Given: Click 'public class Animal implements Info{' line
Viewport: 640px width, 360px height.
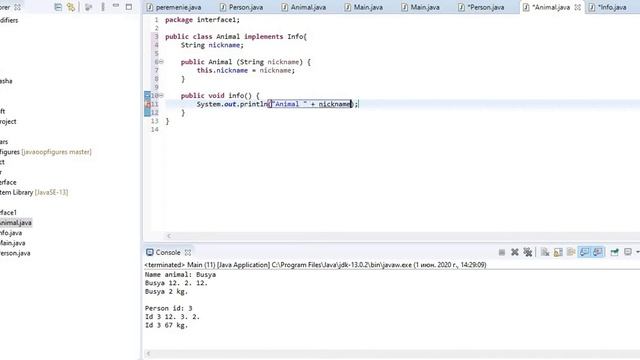Looking at the screenshot, I should pyautogui.click(x=236, y=36).
